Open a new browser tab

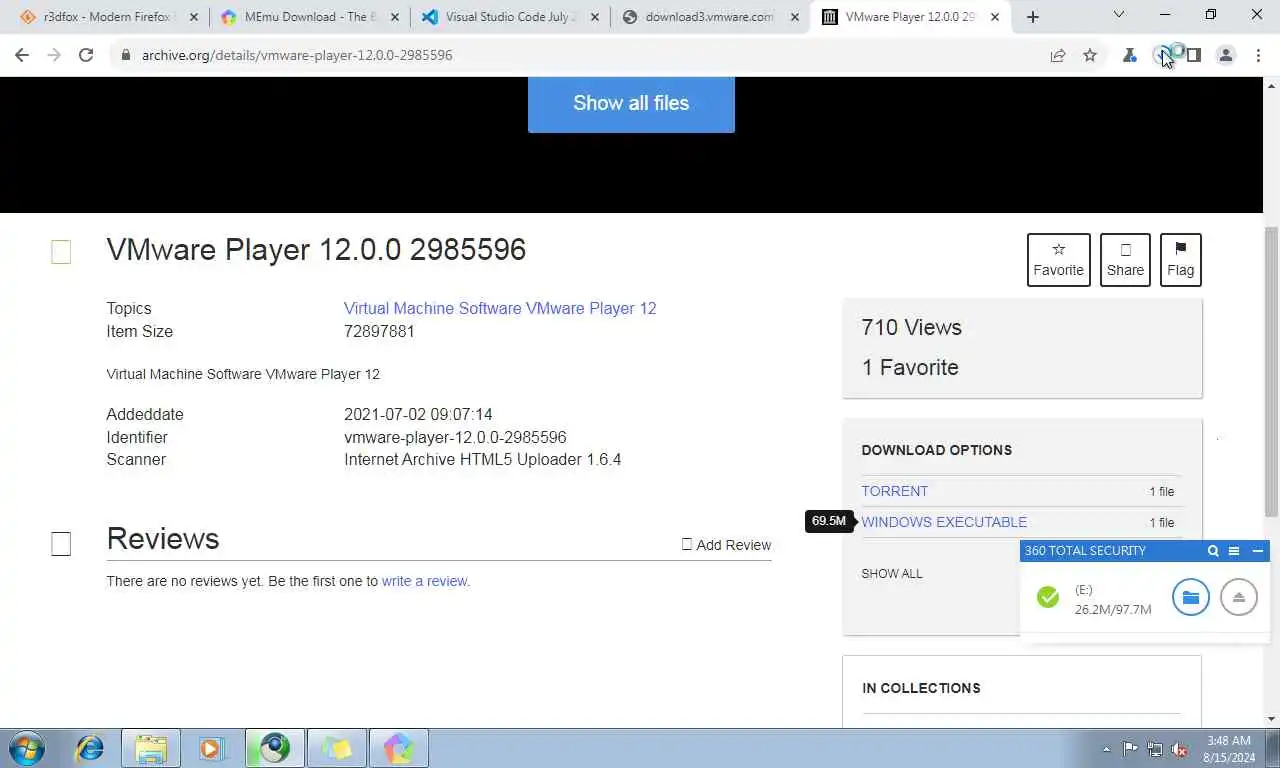point(1033,17)
